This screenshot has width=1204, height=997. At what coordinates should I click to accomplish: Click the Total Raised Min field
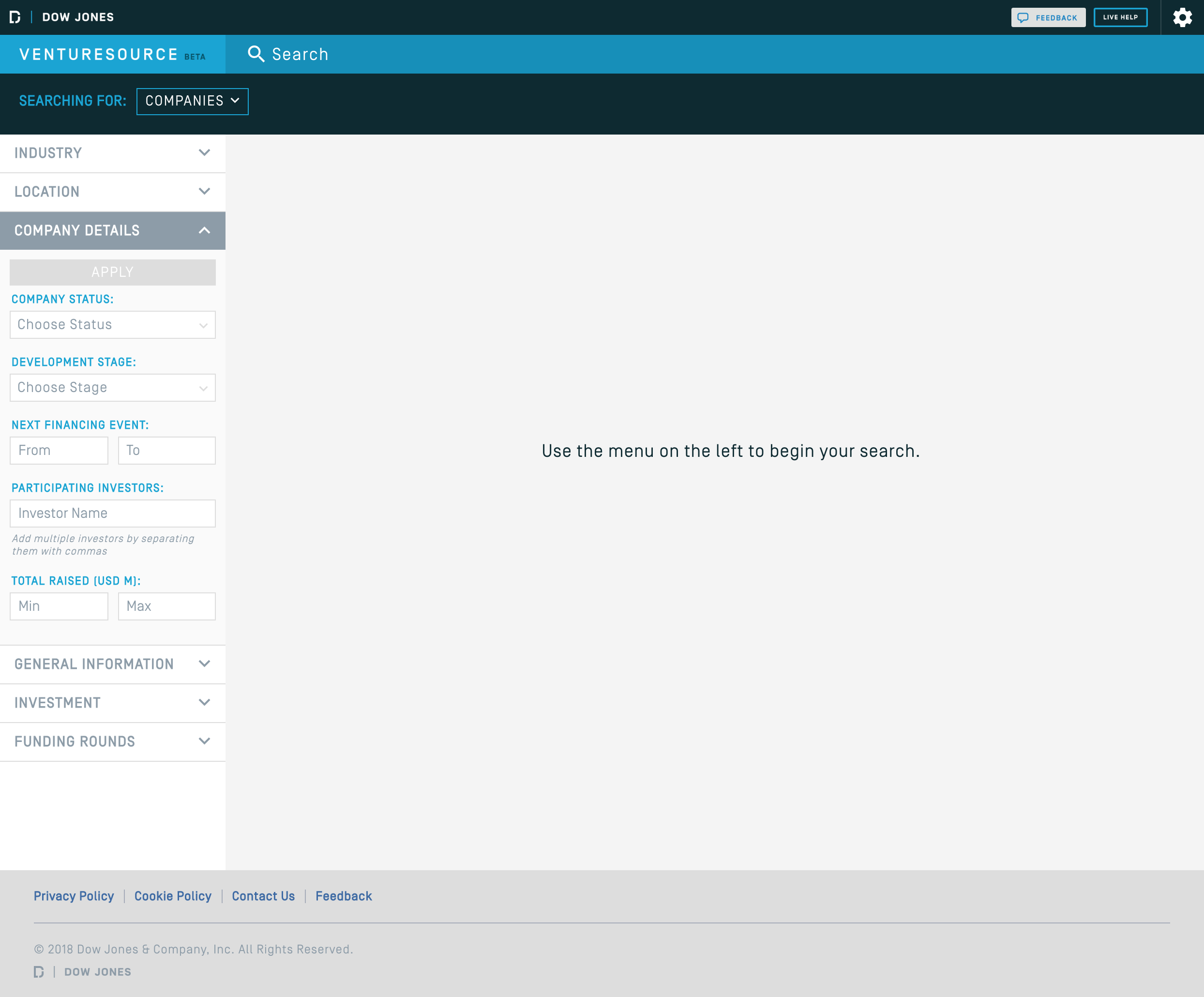(59, 606)
